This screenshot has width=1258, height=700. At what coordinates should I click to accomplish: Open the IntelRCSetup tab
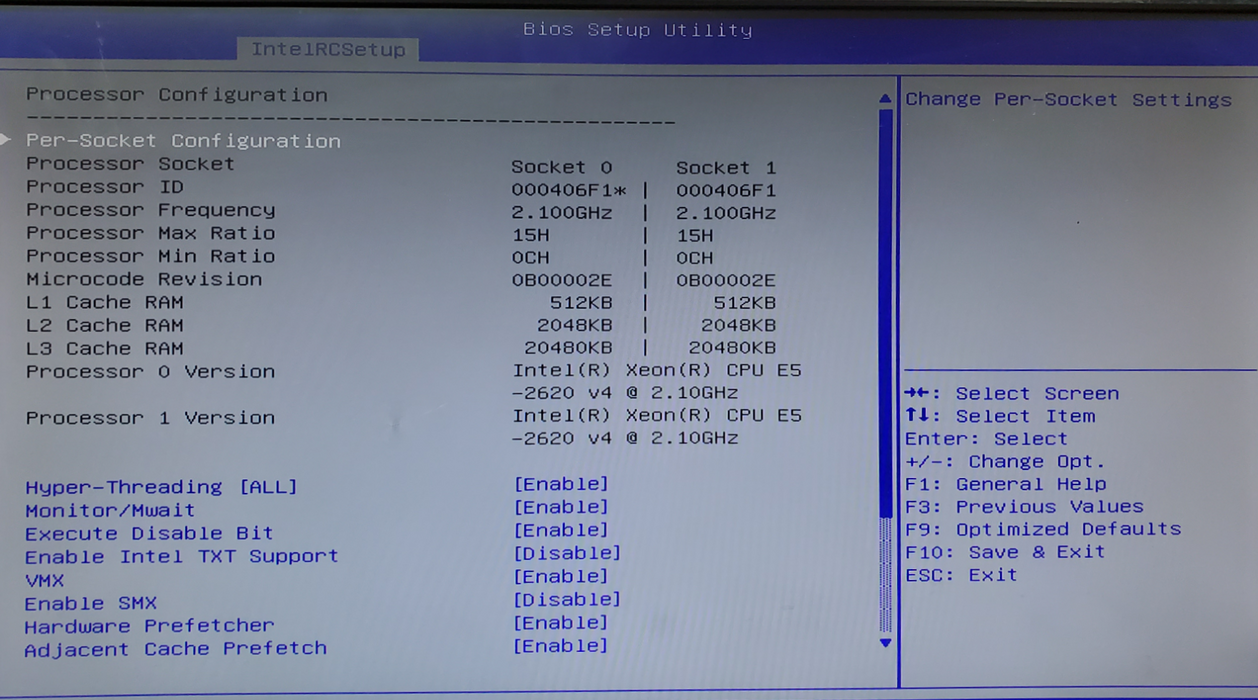pos(328,49)
